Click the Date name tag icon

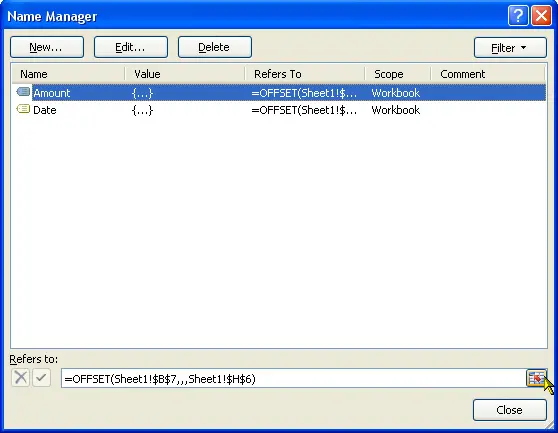pos(23,109)
